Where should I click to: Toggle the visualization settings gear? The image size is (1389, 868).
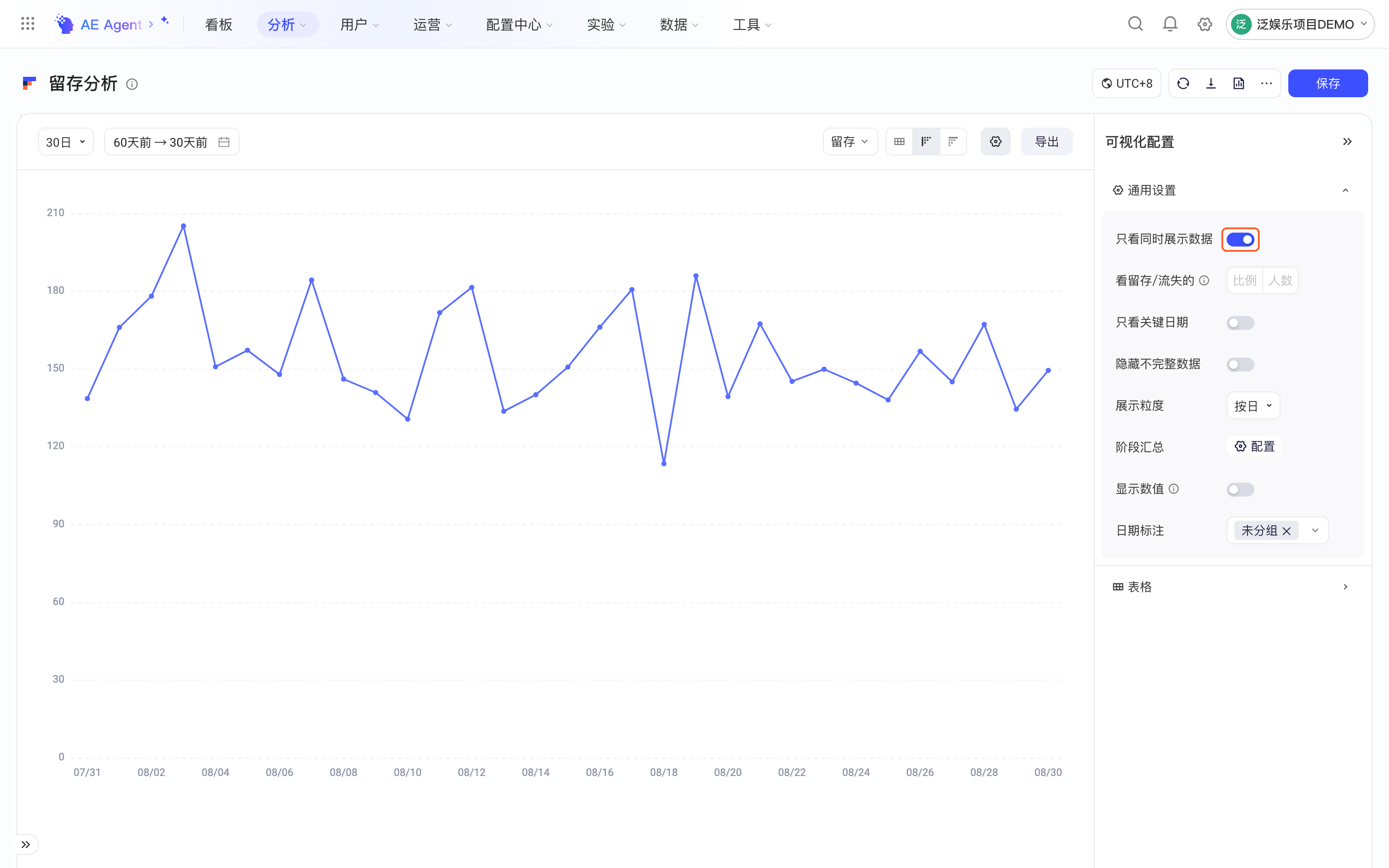pyautogui.click(x=996, y=142)
